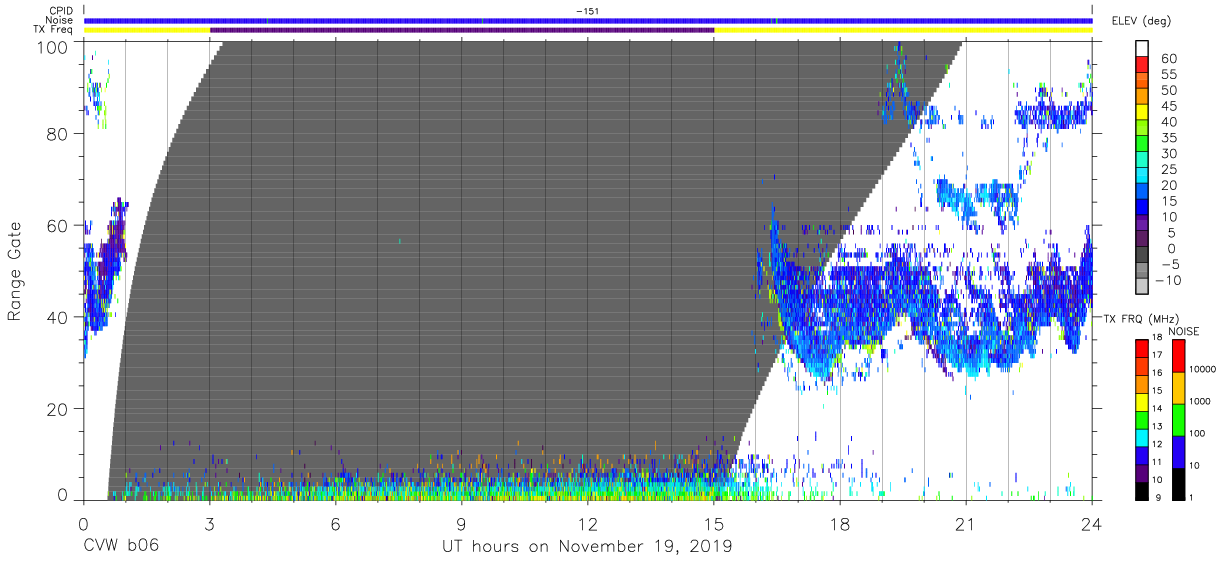Click the TX FRQ (MHz) legend title
This screenshot has width=1228, height=567.
1139,318
